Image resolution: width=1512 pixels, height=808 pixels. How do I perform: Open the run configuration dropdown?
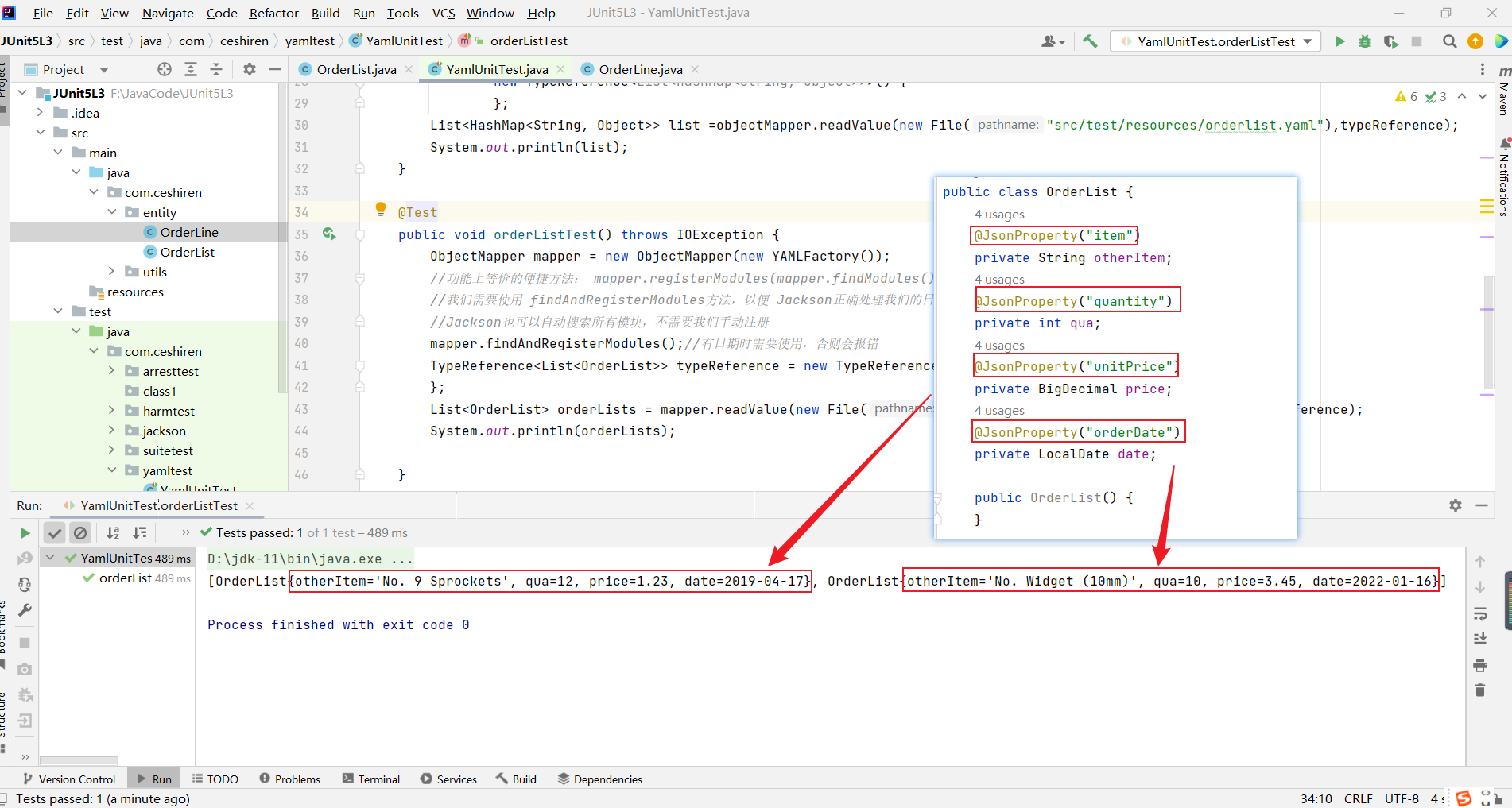(1308, 41)
